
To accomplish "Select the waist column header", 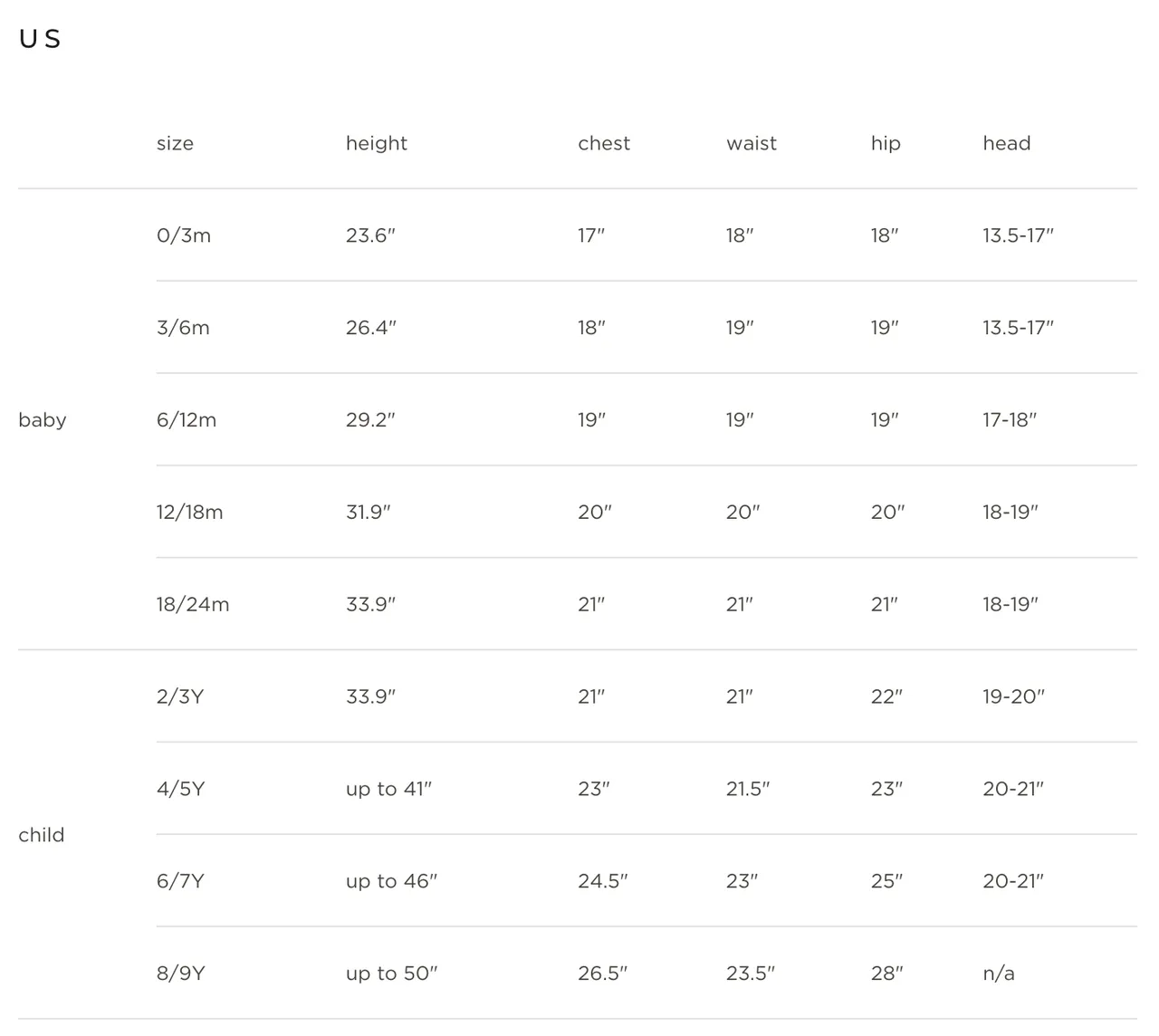I will [752, 143].
